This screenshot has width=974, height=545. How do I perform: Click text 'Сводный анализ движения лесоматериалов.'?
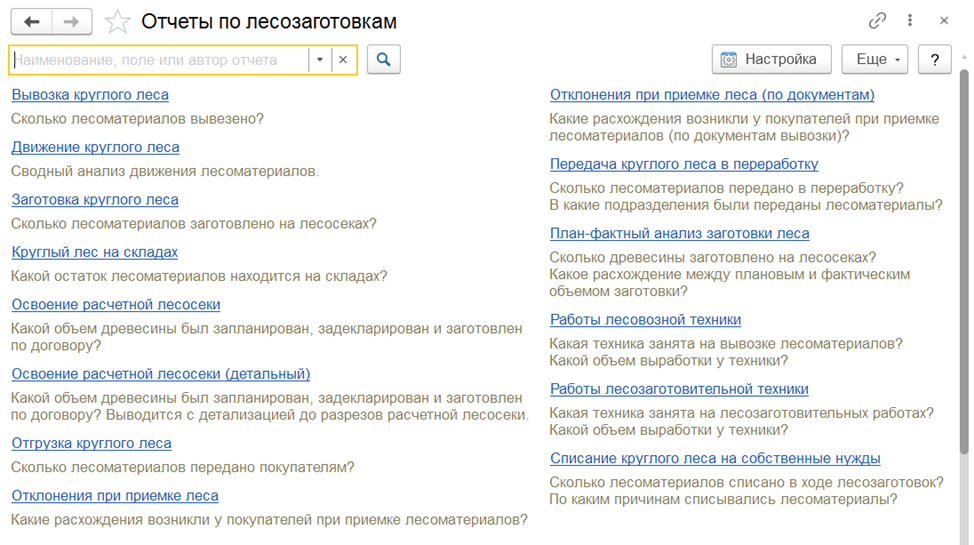pyautogui.click(x=165, y=171)
